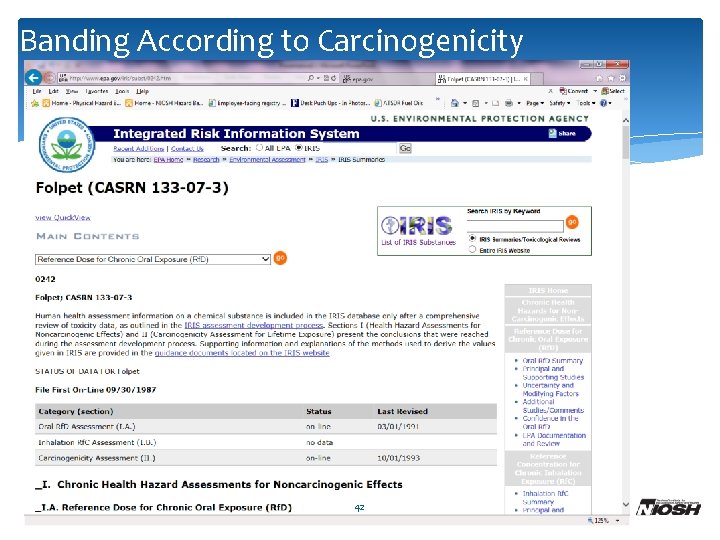Image resolution: width=720 pixels, height=540 pixels.
Task: Click the zoom level magnifier in status bar
Action: pos(591,521)
